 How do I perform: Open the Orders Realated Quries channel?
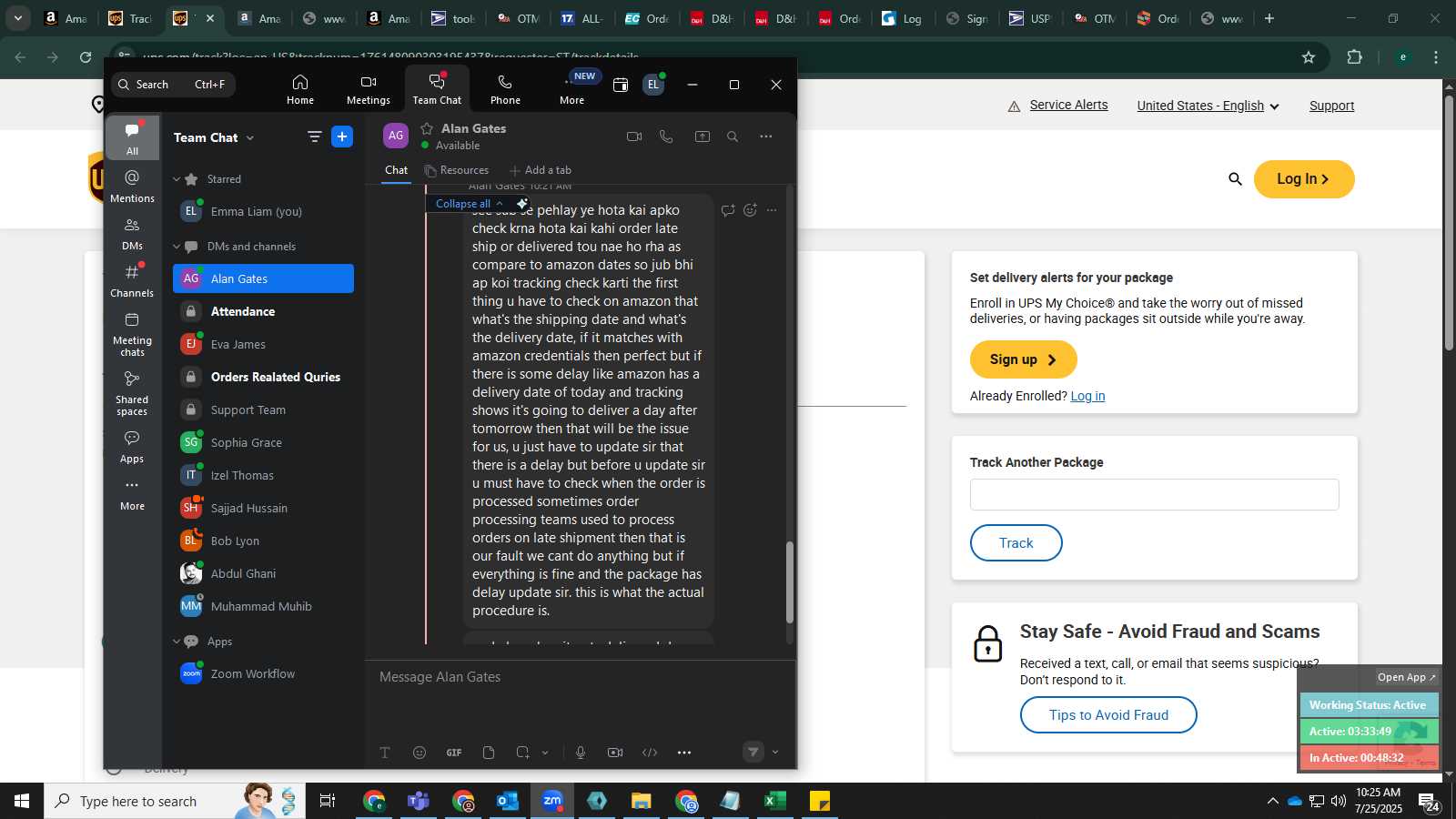point(264,377)
